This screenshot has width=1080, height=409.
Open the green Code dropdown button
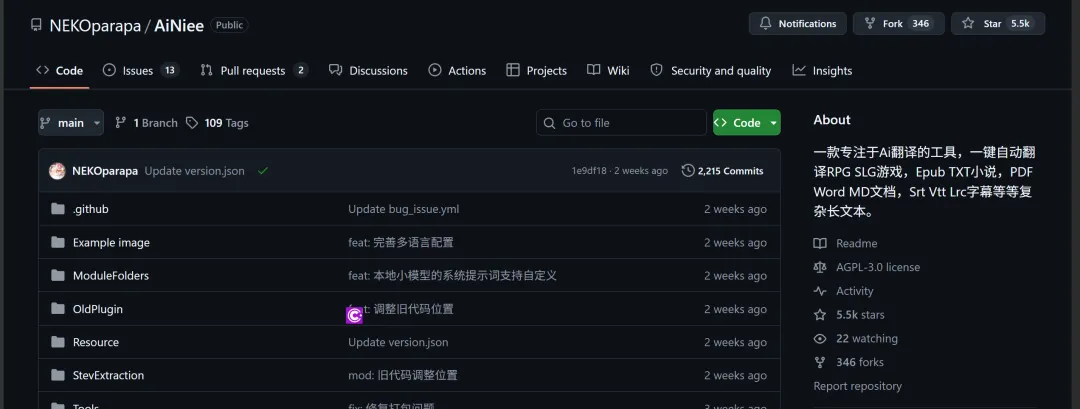(747, 123)
